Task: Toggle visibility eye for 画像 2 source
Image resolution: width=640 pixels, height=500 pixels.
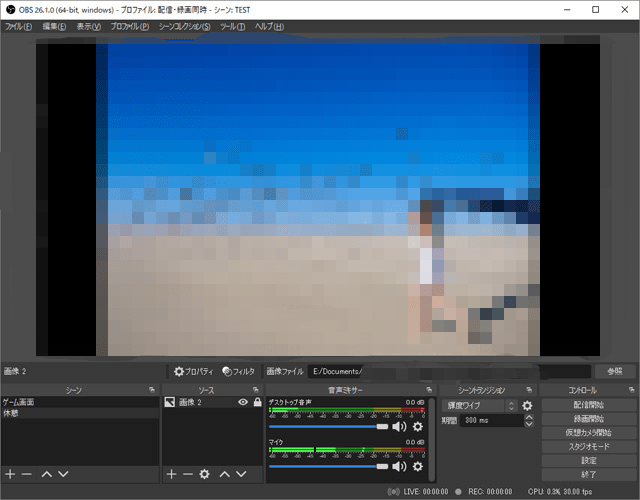Action: coord(242,402)
